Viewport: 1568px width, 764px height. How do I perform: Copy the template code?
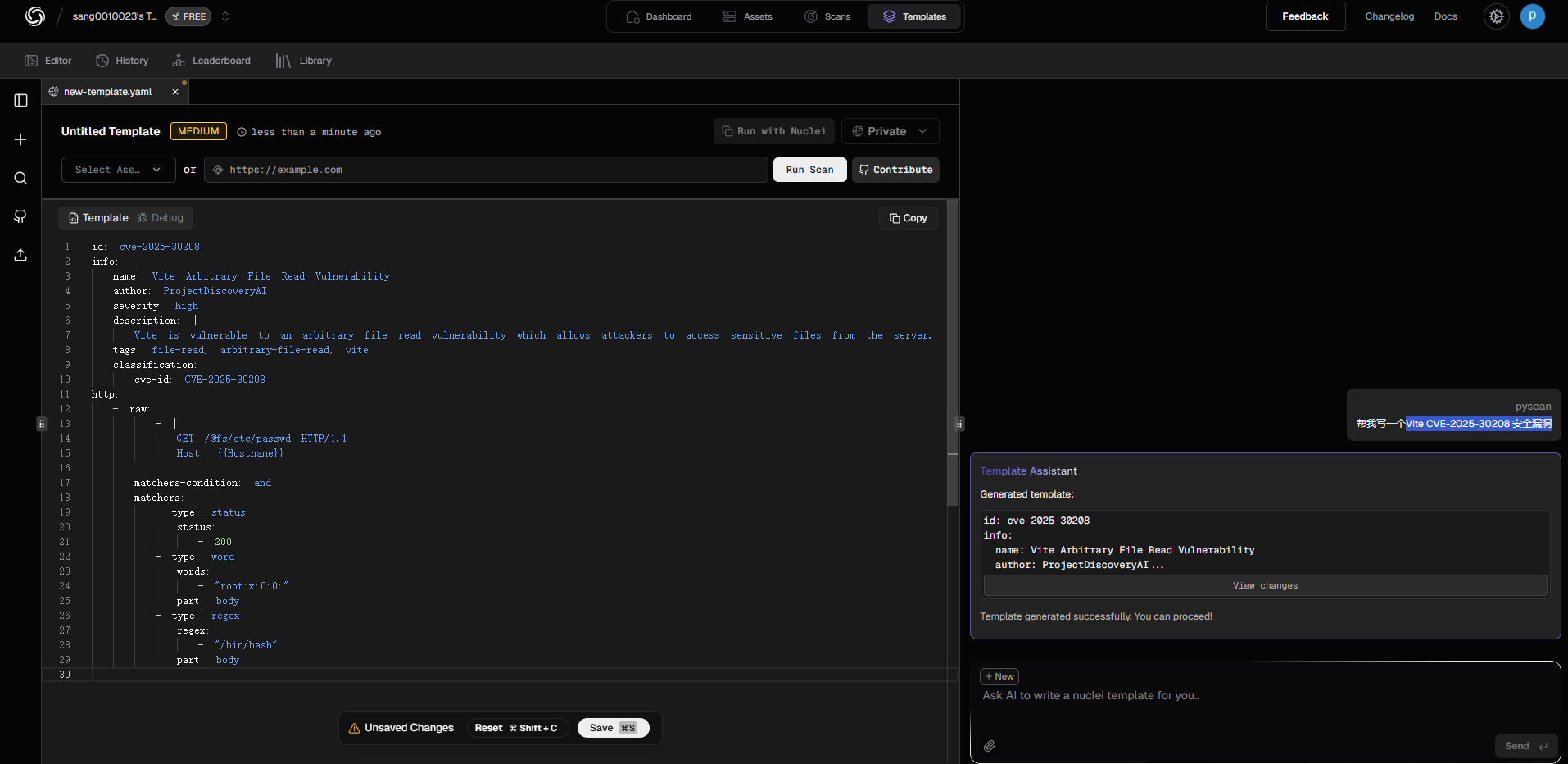coord(909,218)
